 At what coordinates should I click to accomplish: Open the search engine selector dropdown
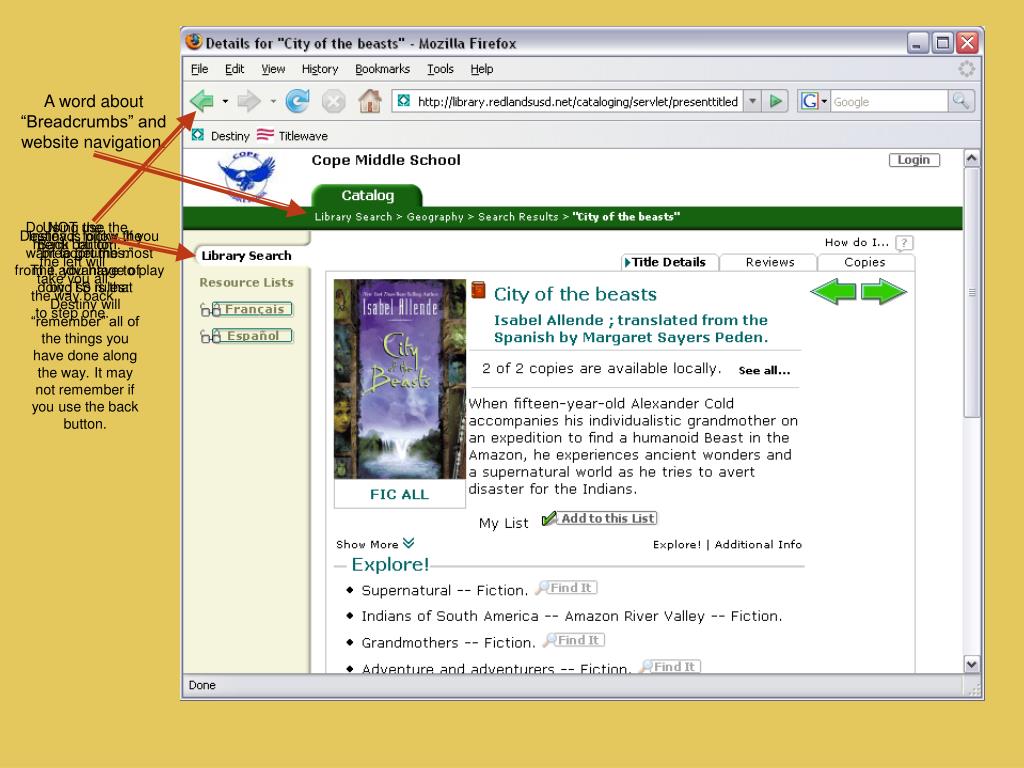pos(814,101)
